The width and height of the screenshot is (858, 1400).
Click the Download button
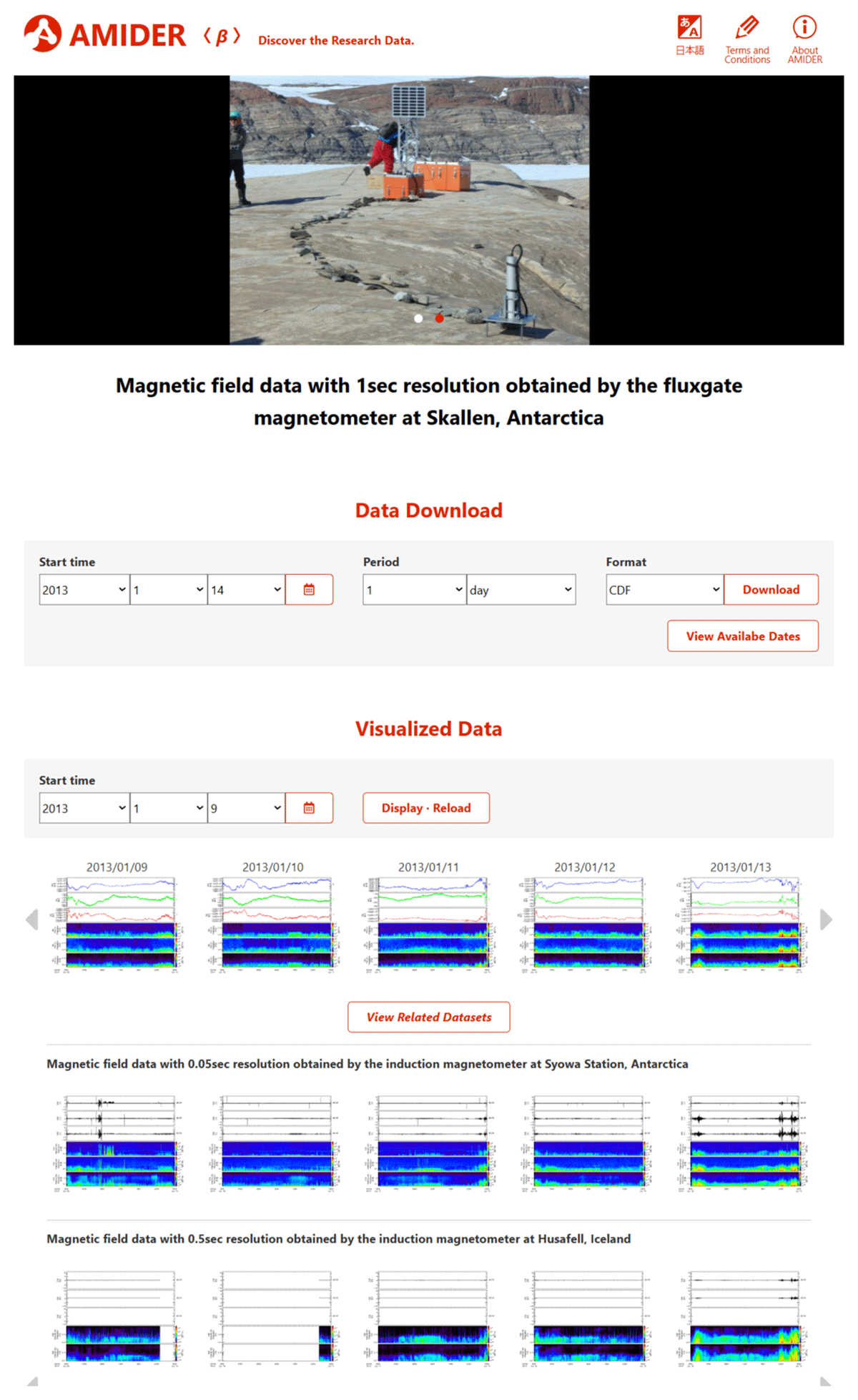click(771, 590)
